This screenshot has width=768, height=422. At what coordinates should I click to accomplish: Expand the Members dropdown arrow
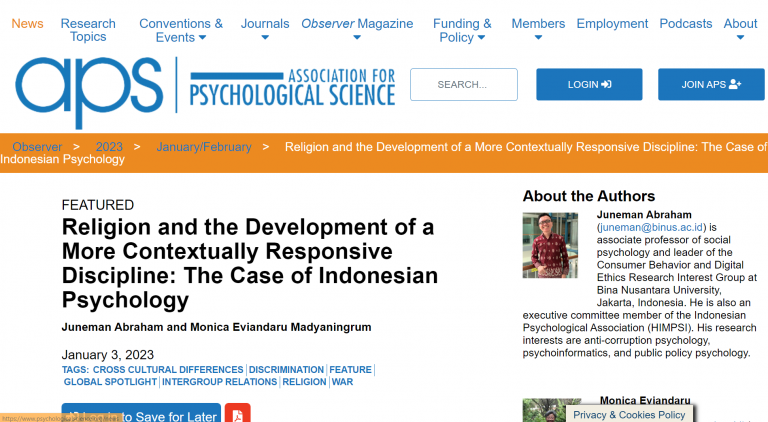coord(538,38)
